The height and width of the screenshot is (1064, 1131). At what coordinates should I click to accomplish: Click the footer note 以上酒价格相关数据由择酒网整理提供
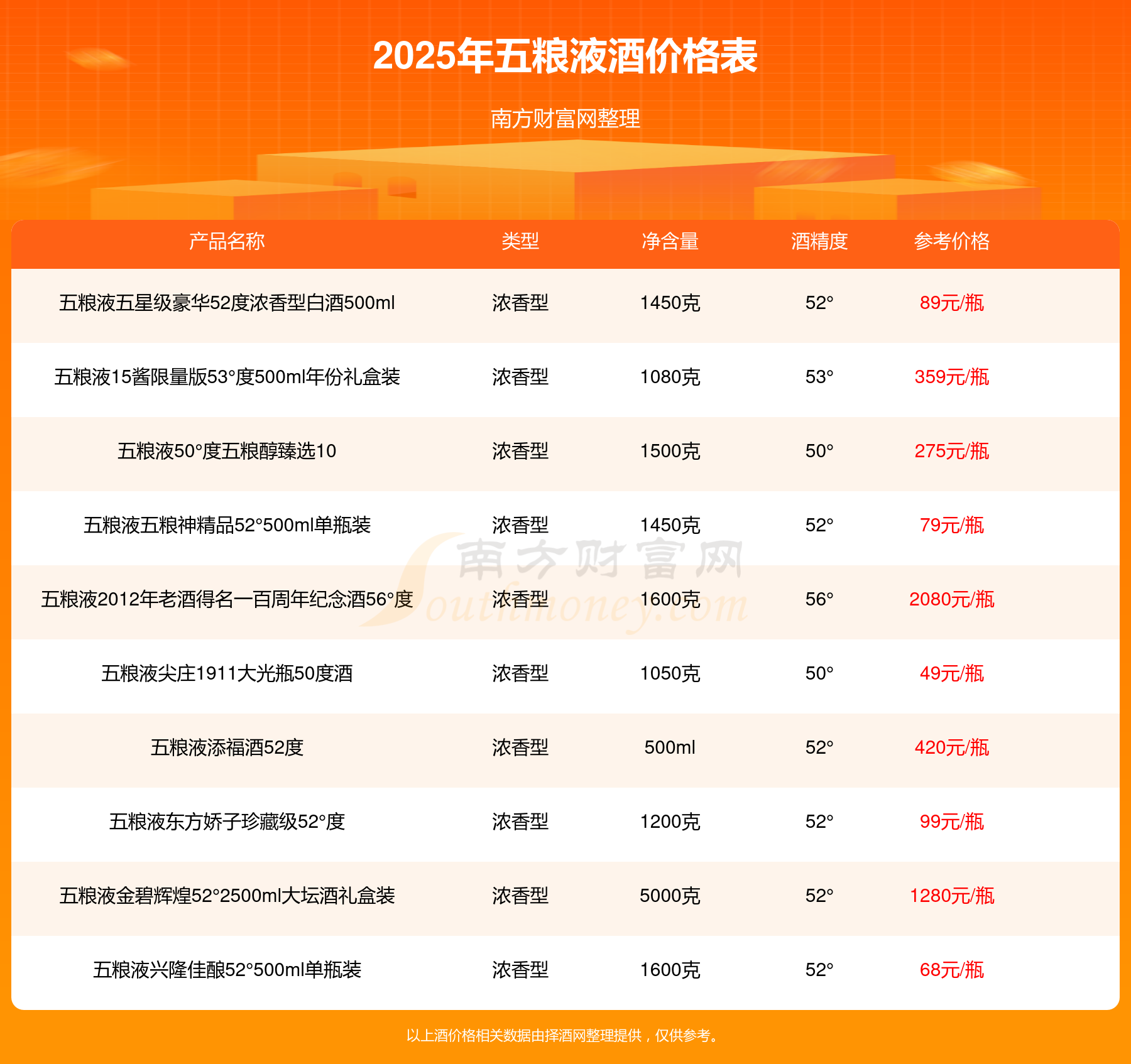click(524, 1036)
